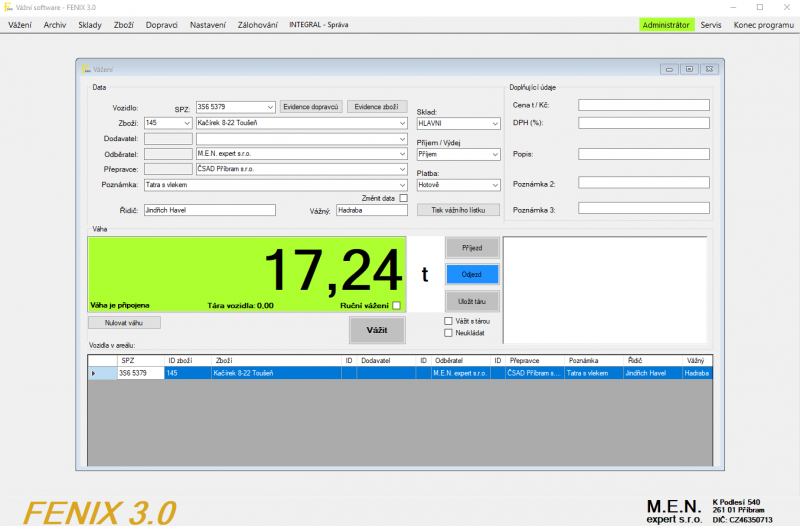Enable the Ruční vážení checkbox

[x=396, y=305]
